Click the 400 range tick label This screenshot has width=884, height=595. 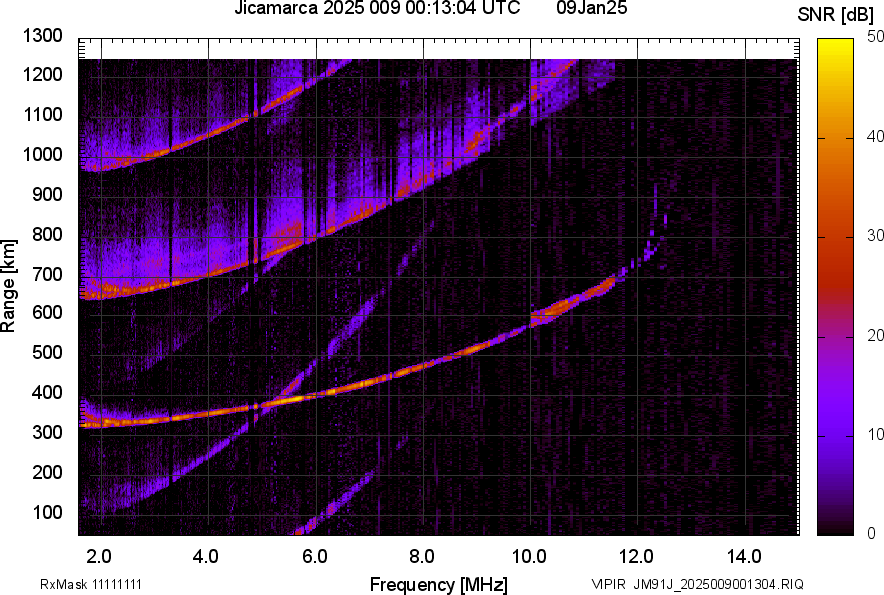pyautogui.click(x=47, y=392)
